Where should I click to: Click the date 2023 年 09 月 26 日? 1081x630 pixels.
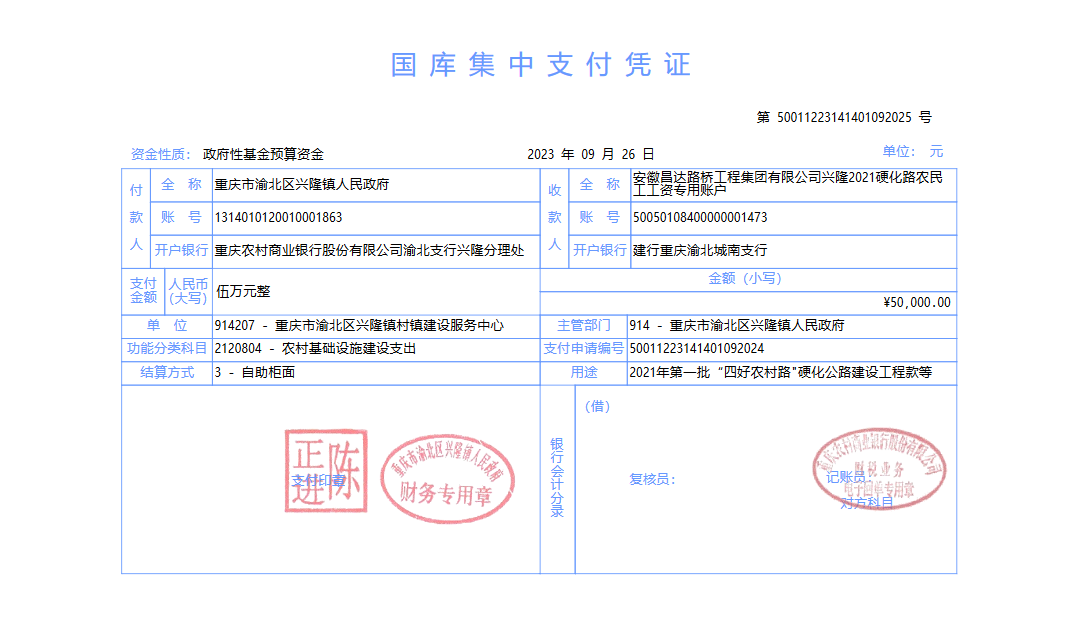pos(590,154)
